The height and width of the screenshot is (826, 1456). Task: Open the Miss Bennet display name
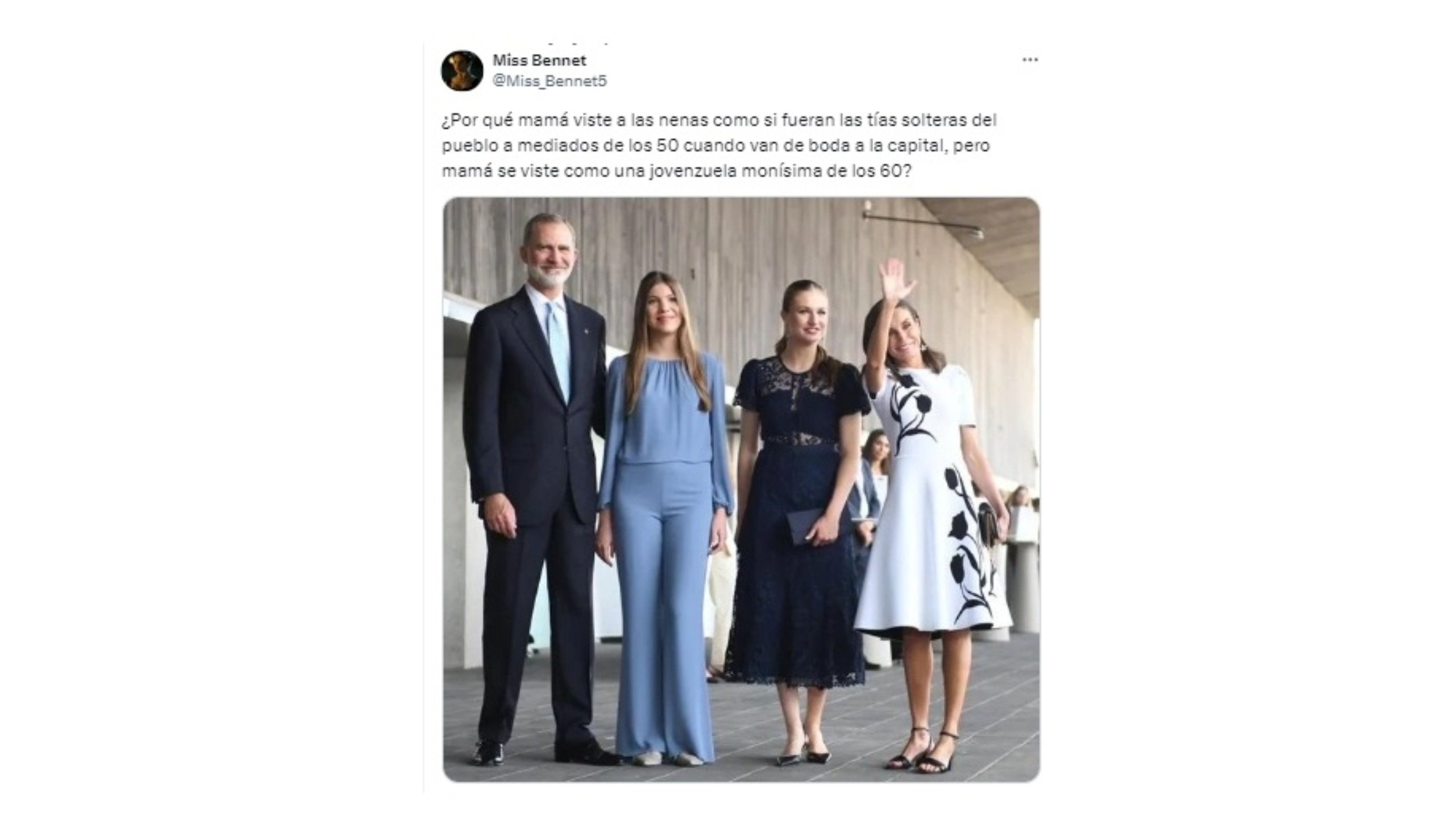coord(539,60)
